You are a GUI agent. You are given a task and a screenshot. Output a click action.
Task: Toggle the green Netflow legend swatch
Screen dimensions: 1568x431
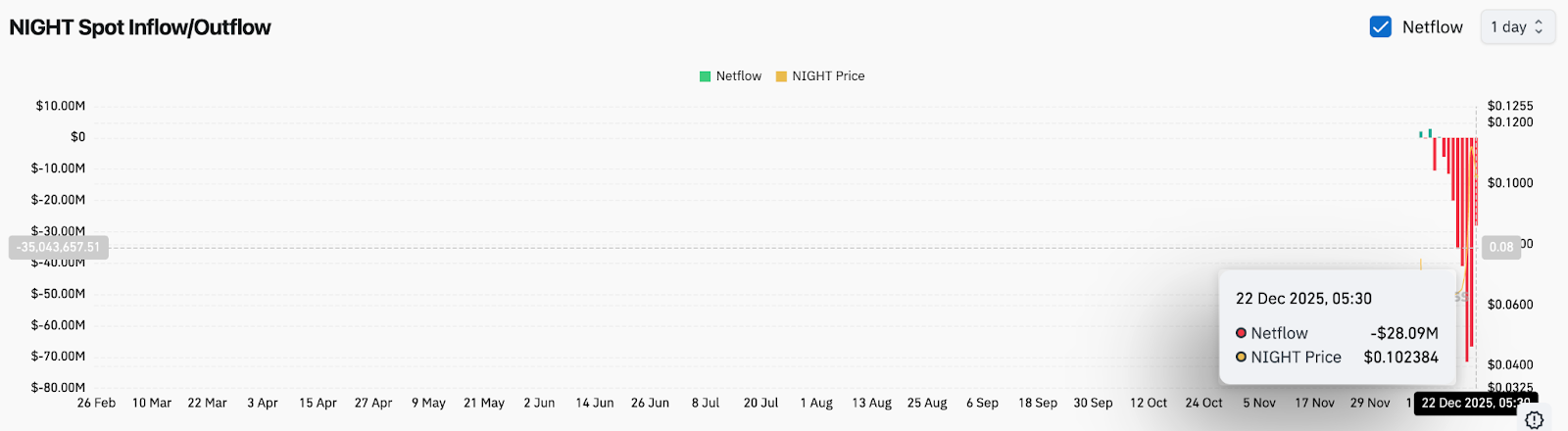point(705,76)
